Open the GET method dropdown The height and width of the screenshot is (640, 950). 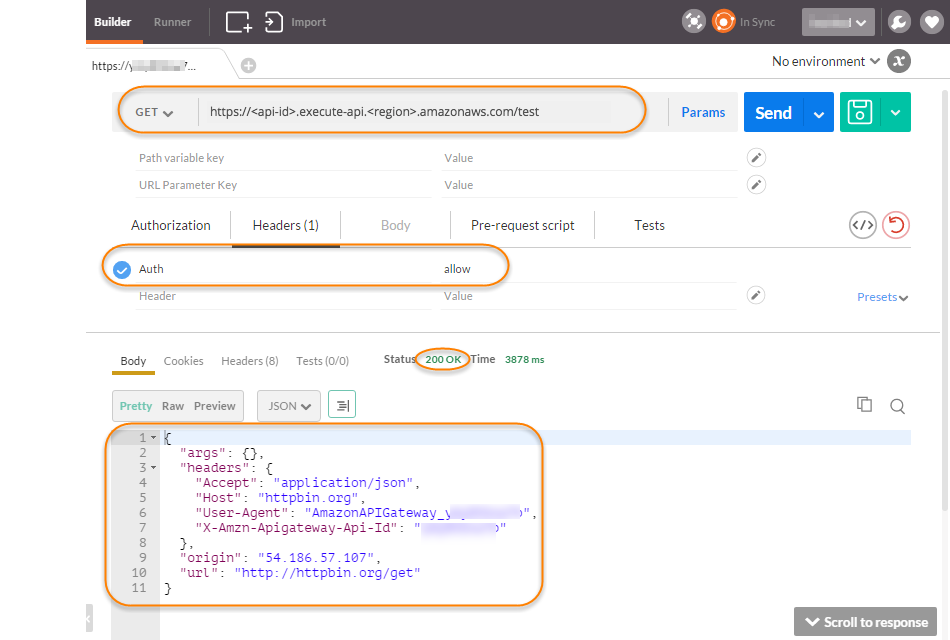pyautogui.click(x=156, y=112)
